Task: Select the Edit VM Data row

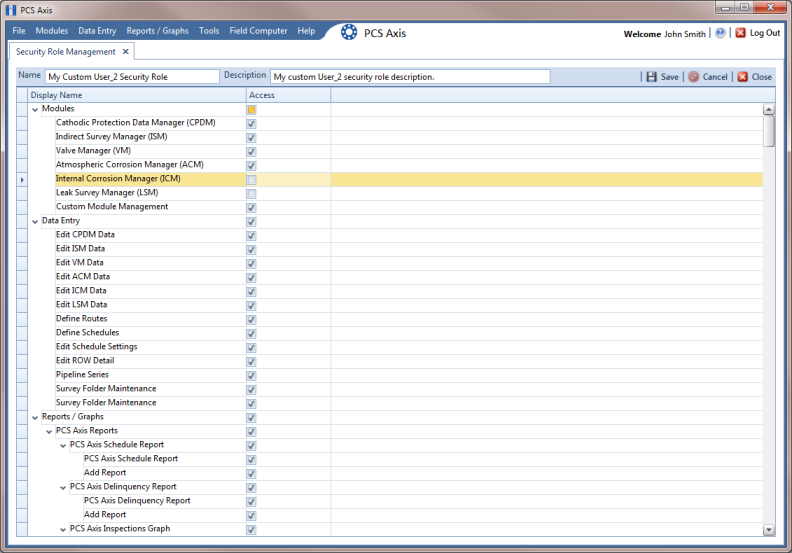Action: (395, 263)
